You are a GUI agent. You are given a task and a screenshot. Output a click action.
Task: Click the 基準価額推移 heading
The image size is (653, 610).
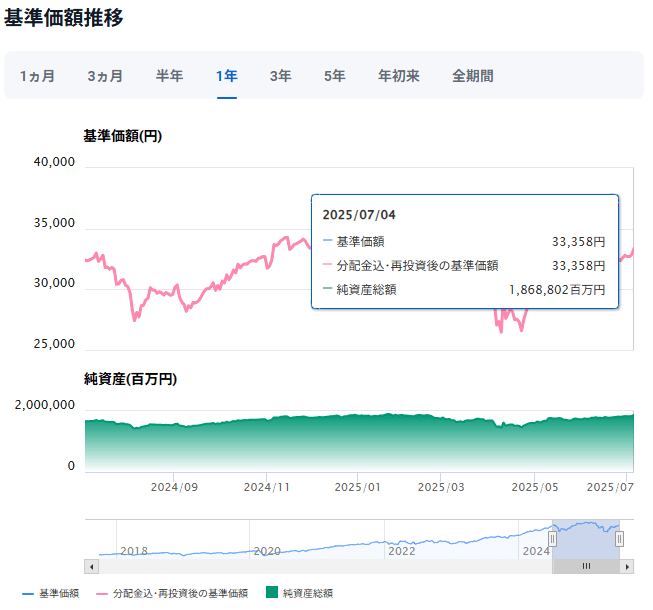63,18
